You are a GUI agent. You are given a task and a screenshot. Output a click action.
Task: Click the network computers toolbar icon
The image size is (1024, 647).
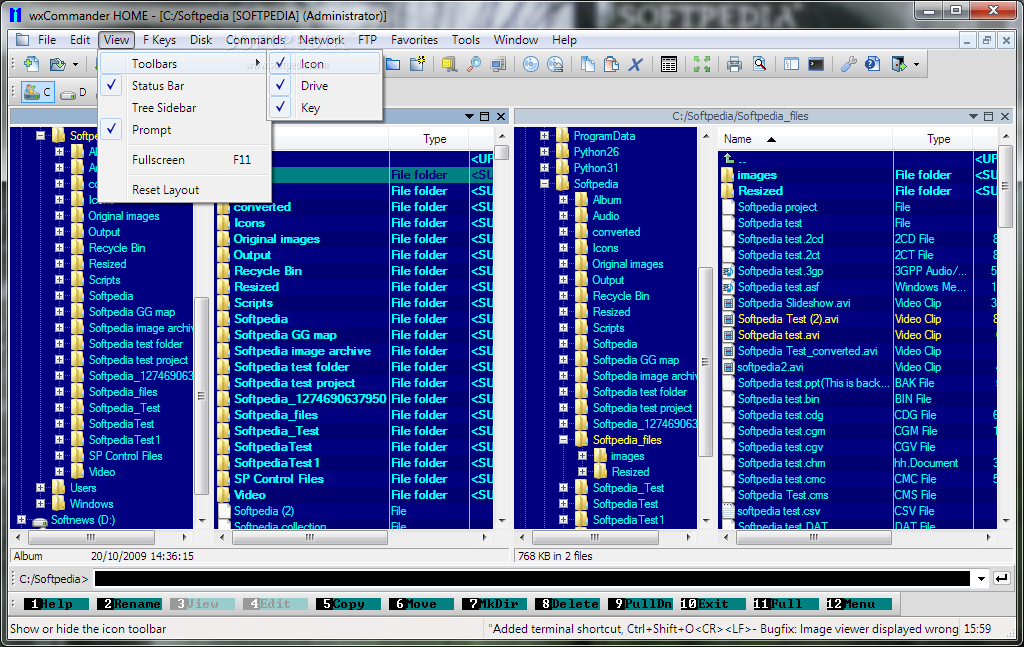tap(499, 64)
